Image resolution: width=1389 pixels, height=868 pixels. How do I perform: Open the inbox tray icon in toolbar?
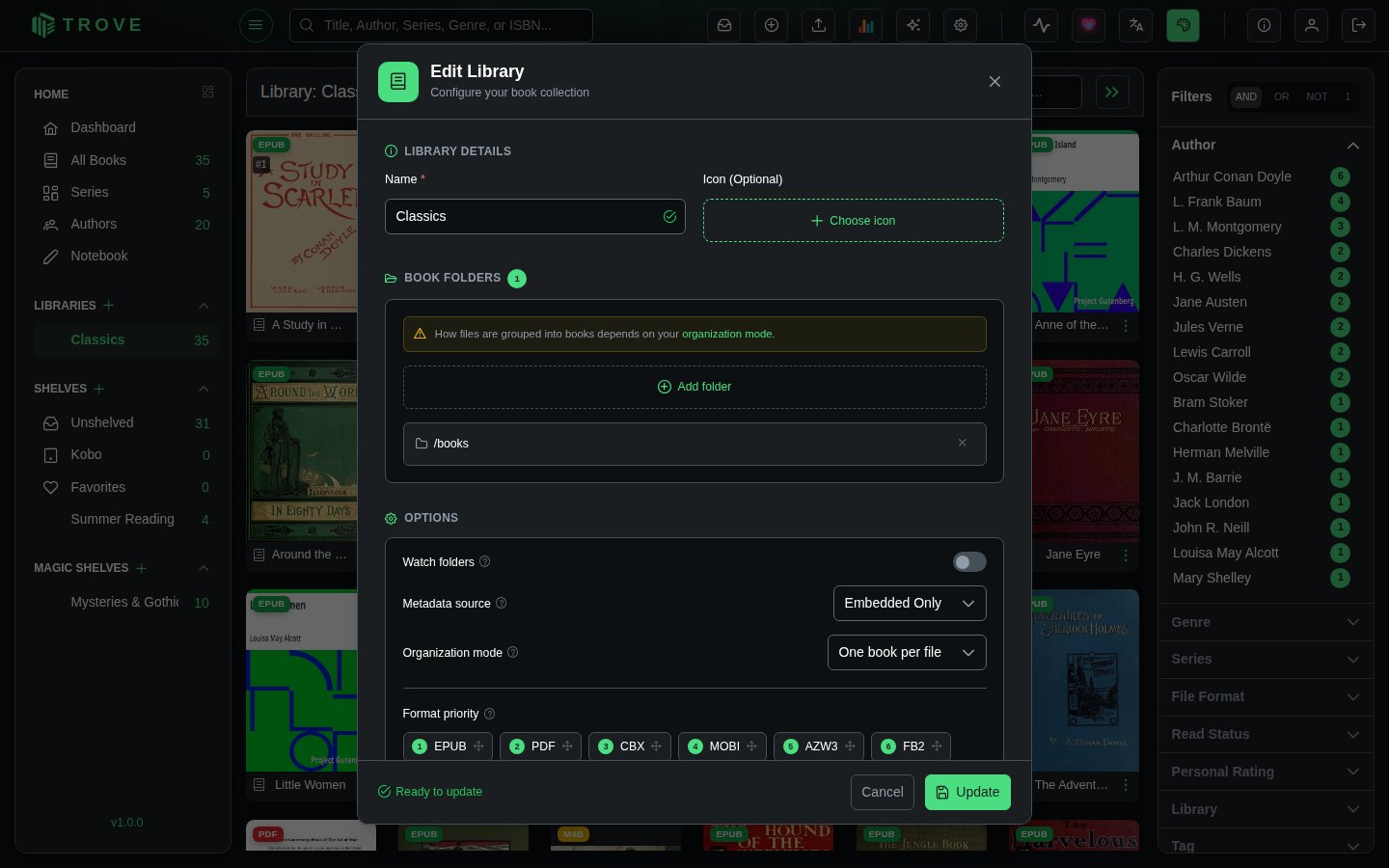coord(724,25)
